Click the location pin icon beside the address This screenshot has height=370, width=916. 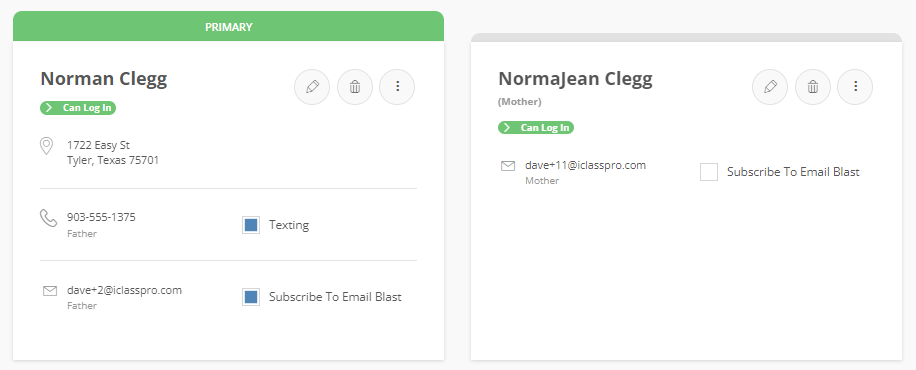47,146
